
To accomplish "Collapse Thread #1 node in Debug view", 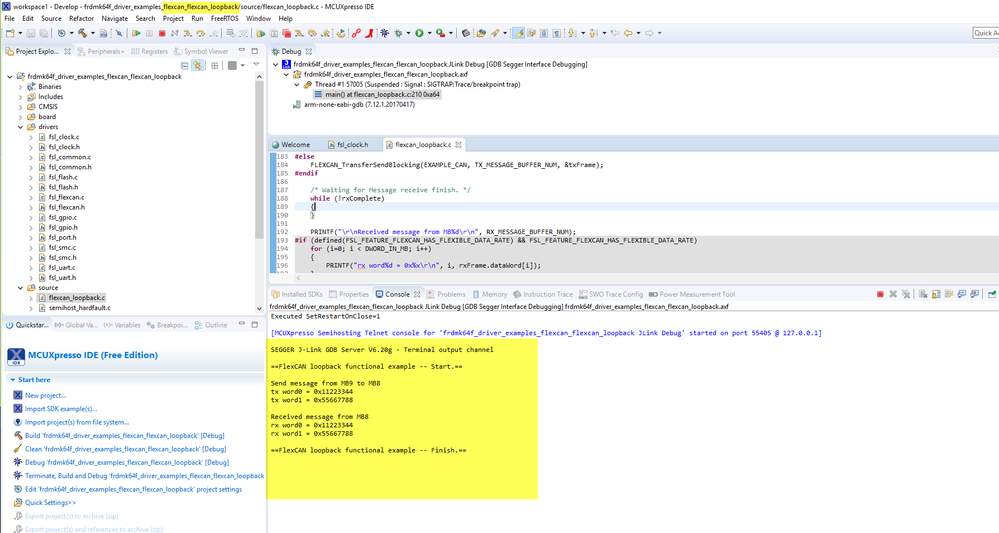I will [297, 85].
